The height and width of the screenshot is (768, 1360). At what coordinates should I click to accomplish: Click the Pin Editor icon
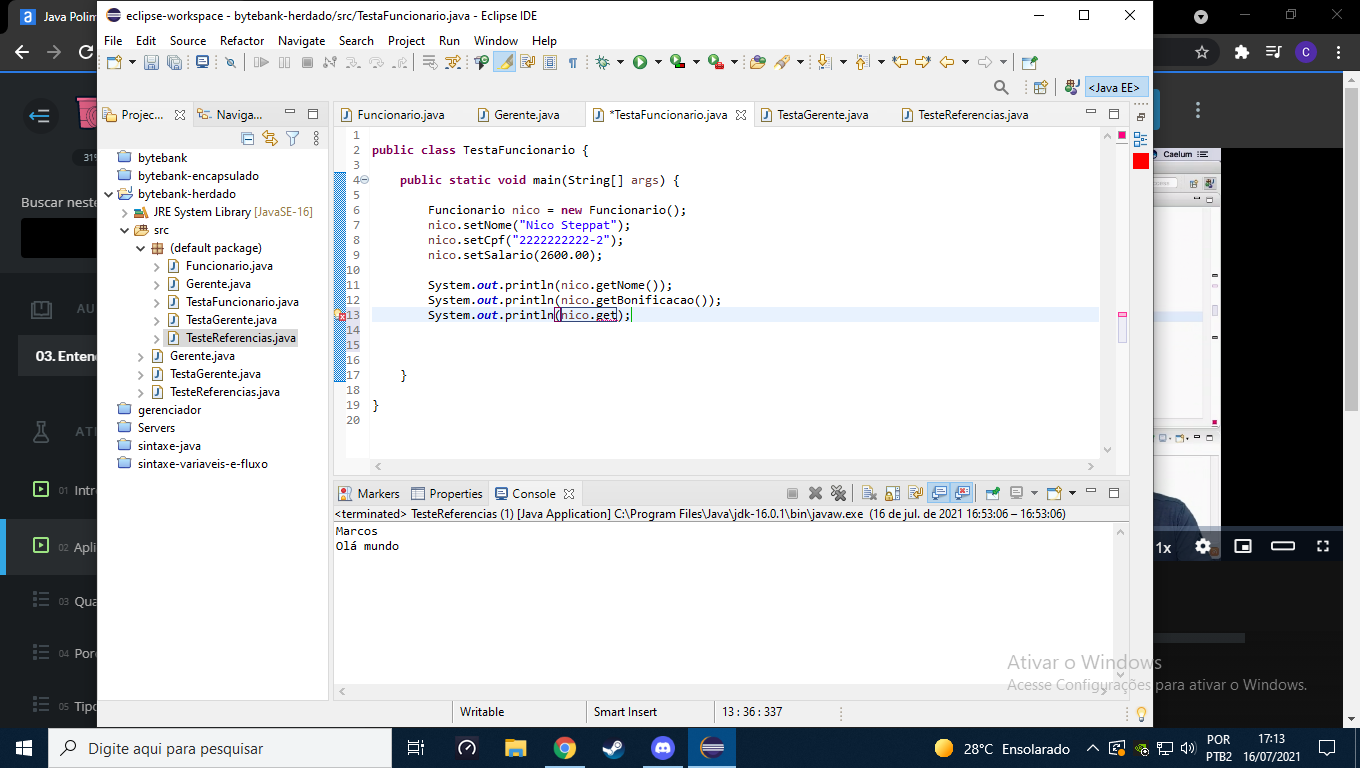[1030, 62]
